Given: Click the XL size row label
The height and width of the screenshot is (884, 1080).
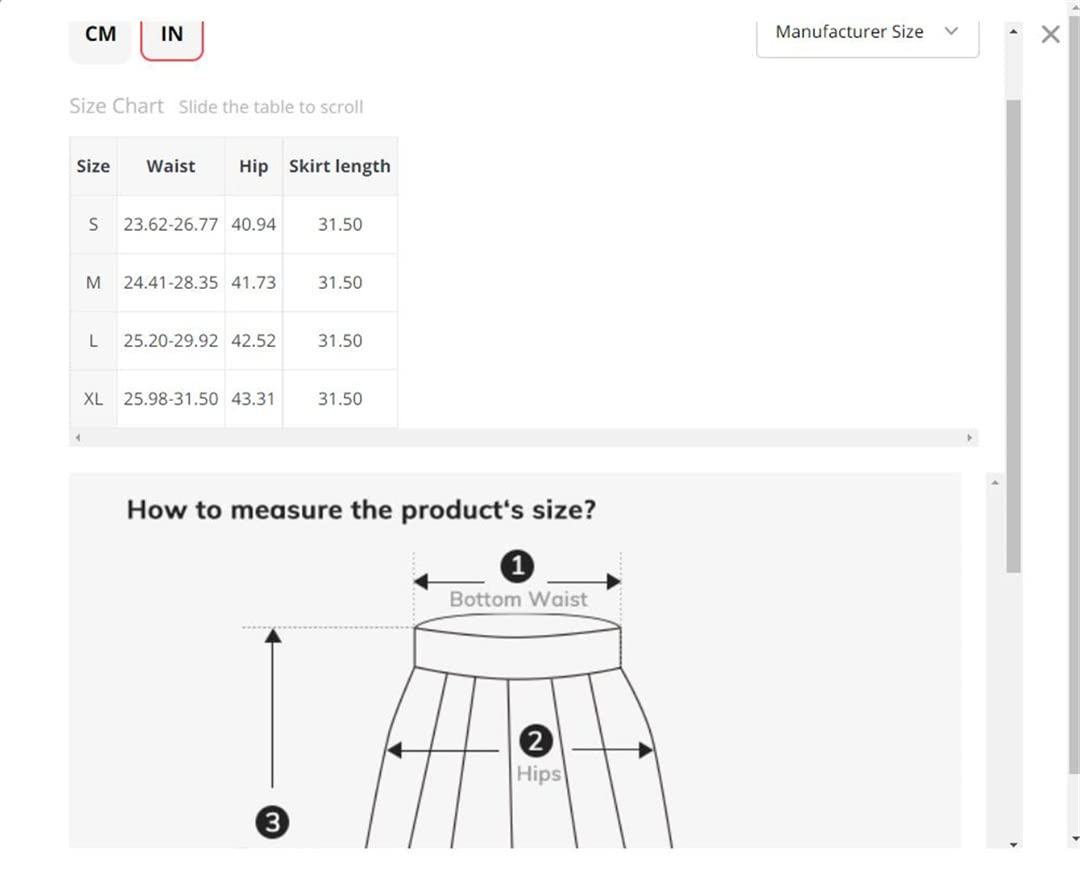Looking at the screenshot, I should coord(93,399).
